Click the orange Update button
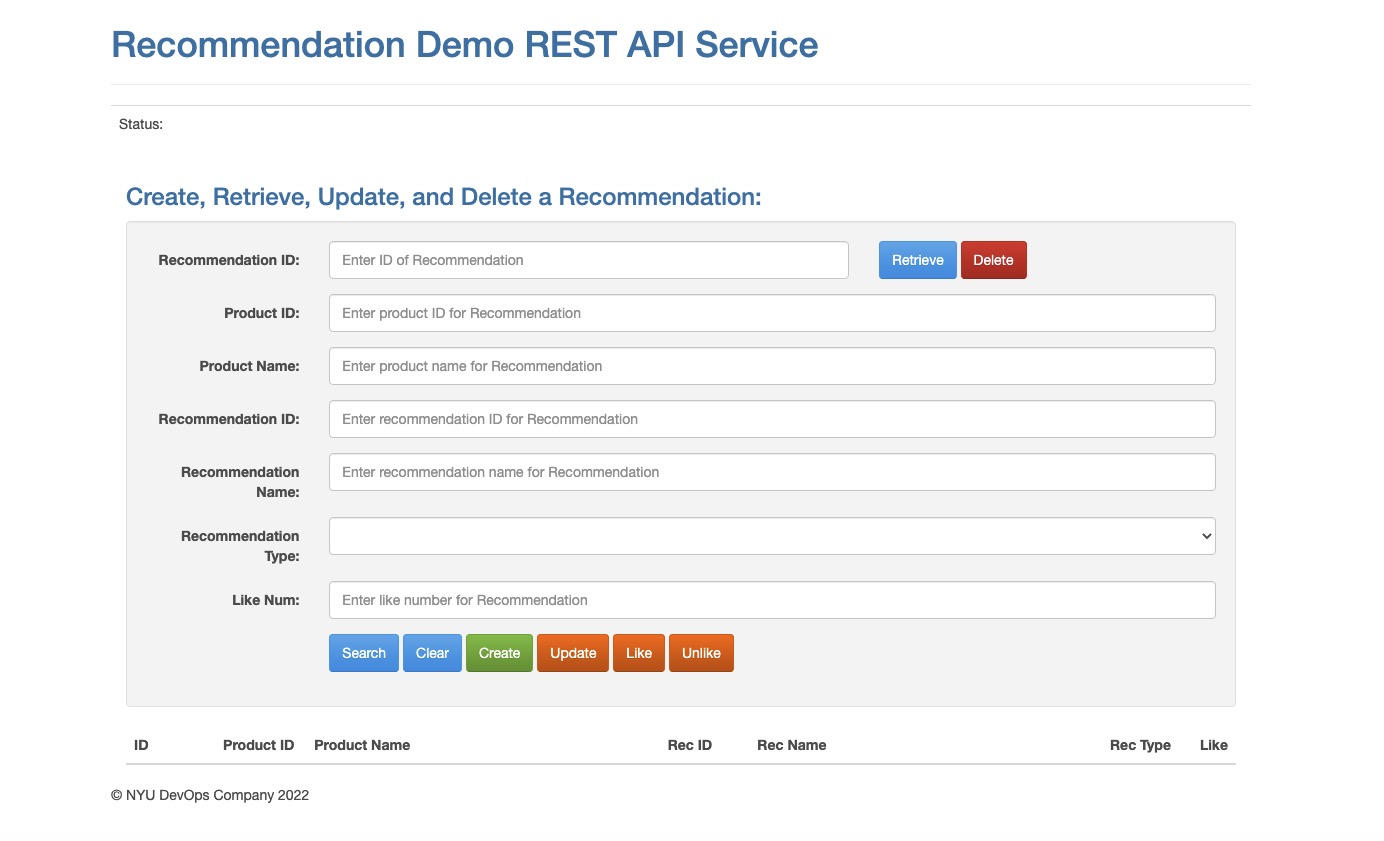Viewport: 1384px width, 841px height. pyautogui.click(x=572, y=653)
